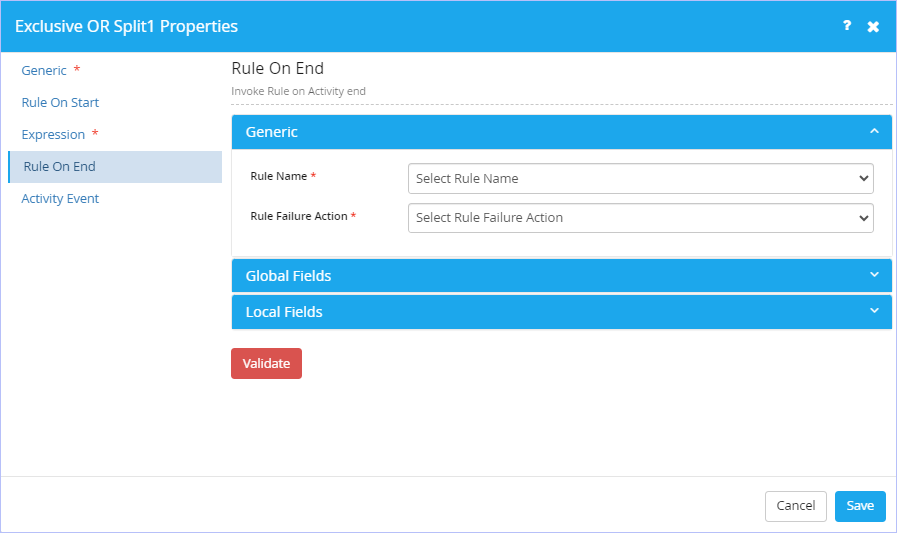Click the Generic panel header title

[272, 132]
